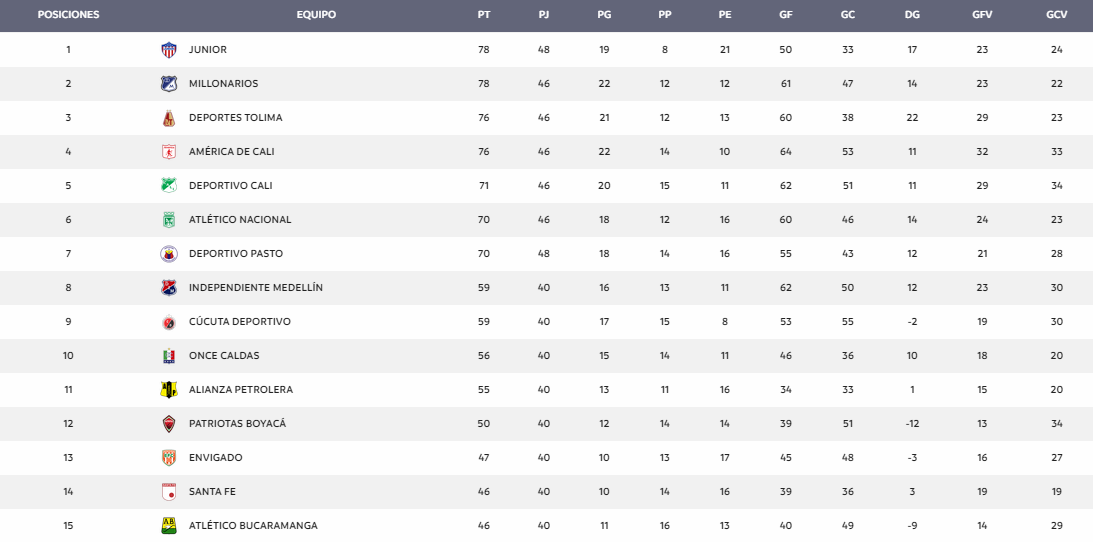1093x549 pixels.
Task: Sort by the DG column header
Action: pyautogui.click(x=912, y=15)
